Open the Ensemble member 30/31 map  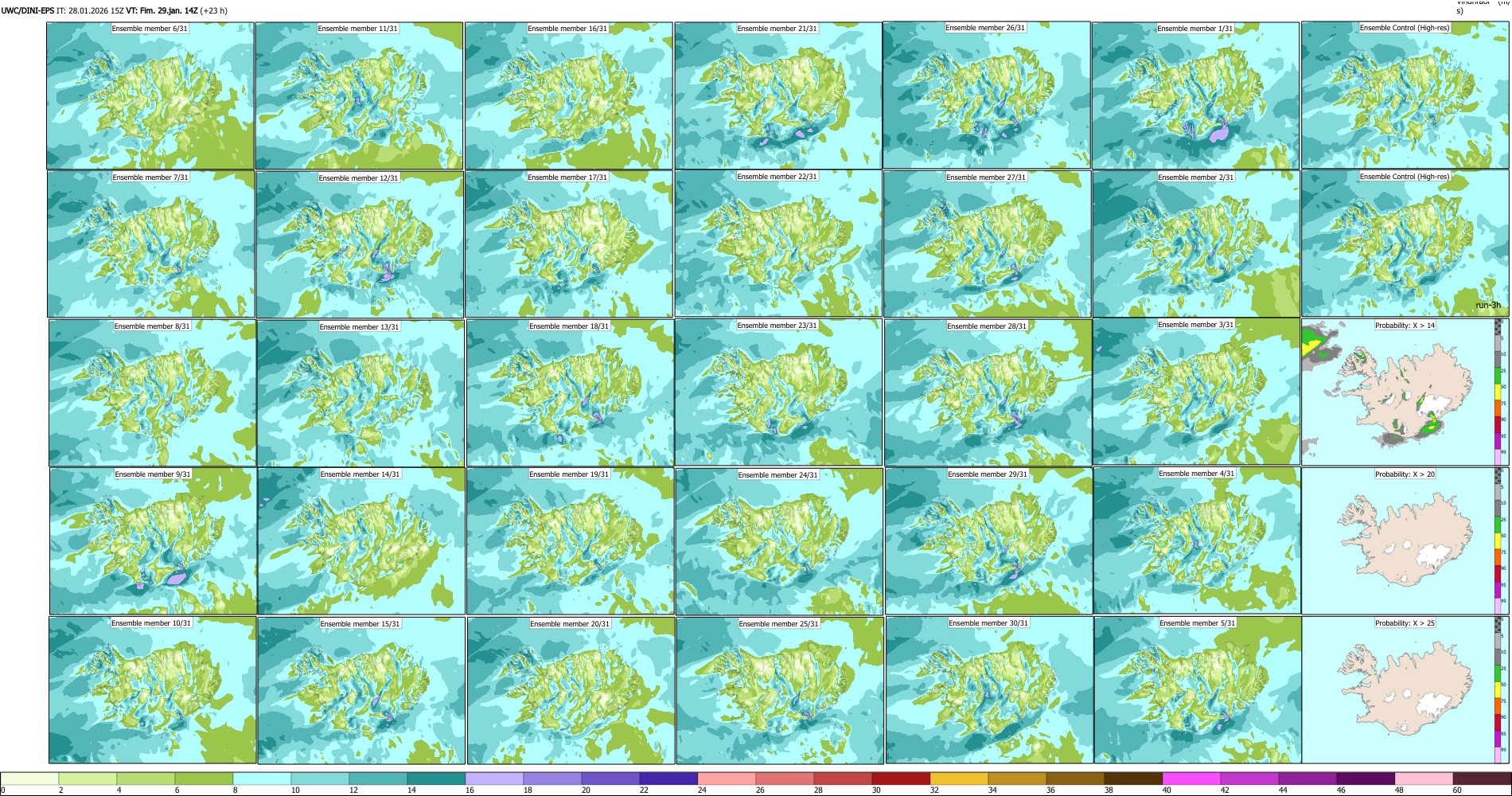click(x=989, y=691)
